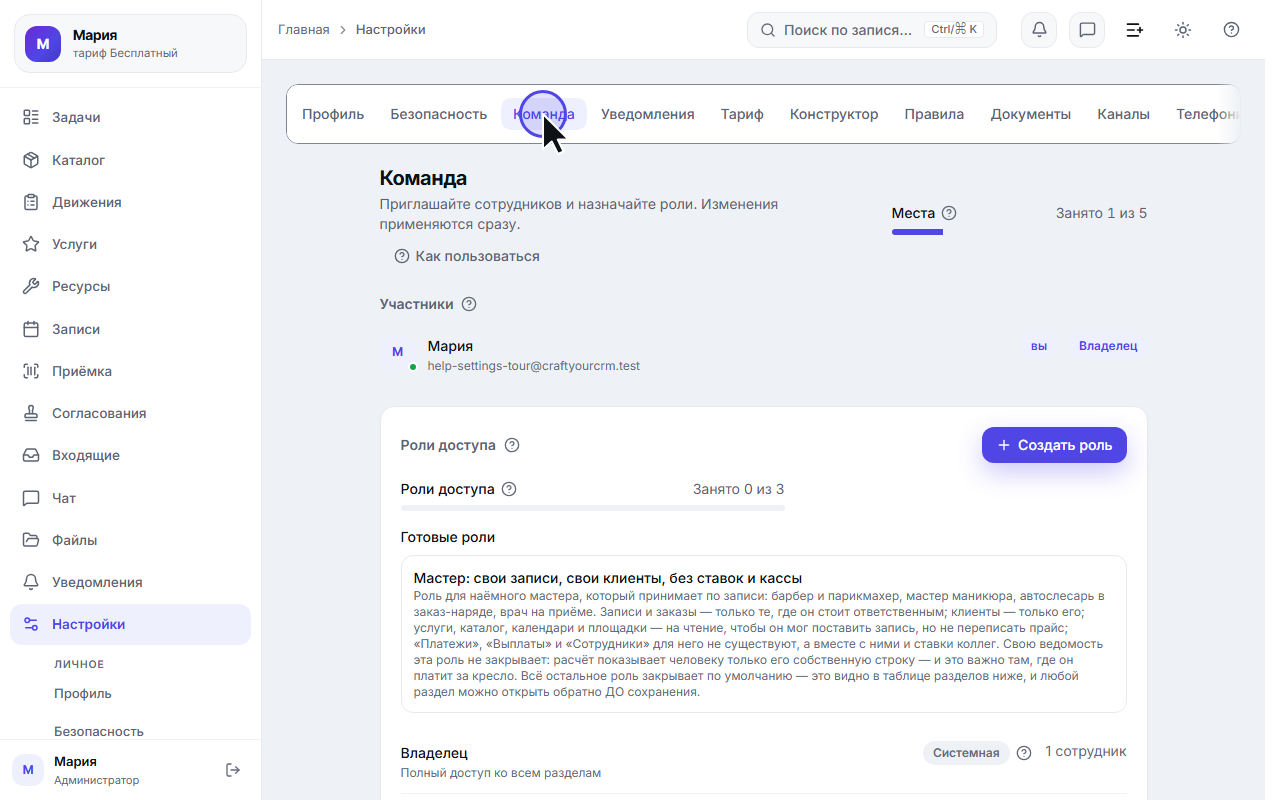Click the help icon next to Места
The image size is (1280, 800).
(x=949, y=213)
